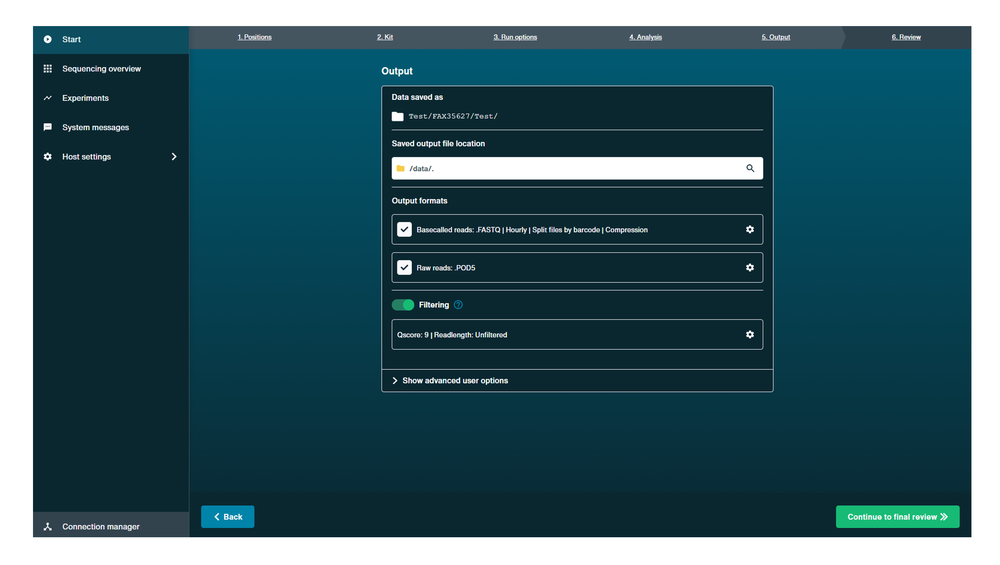Go to step 2. Kit tab

coord(385,37)
